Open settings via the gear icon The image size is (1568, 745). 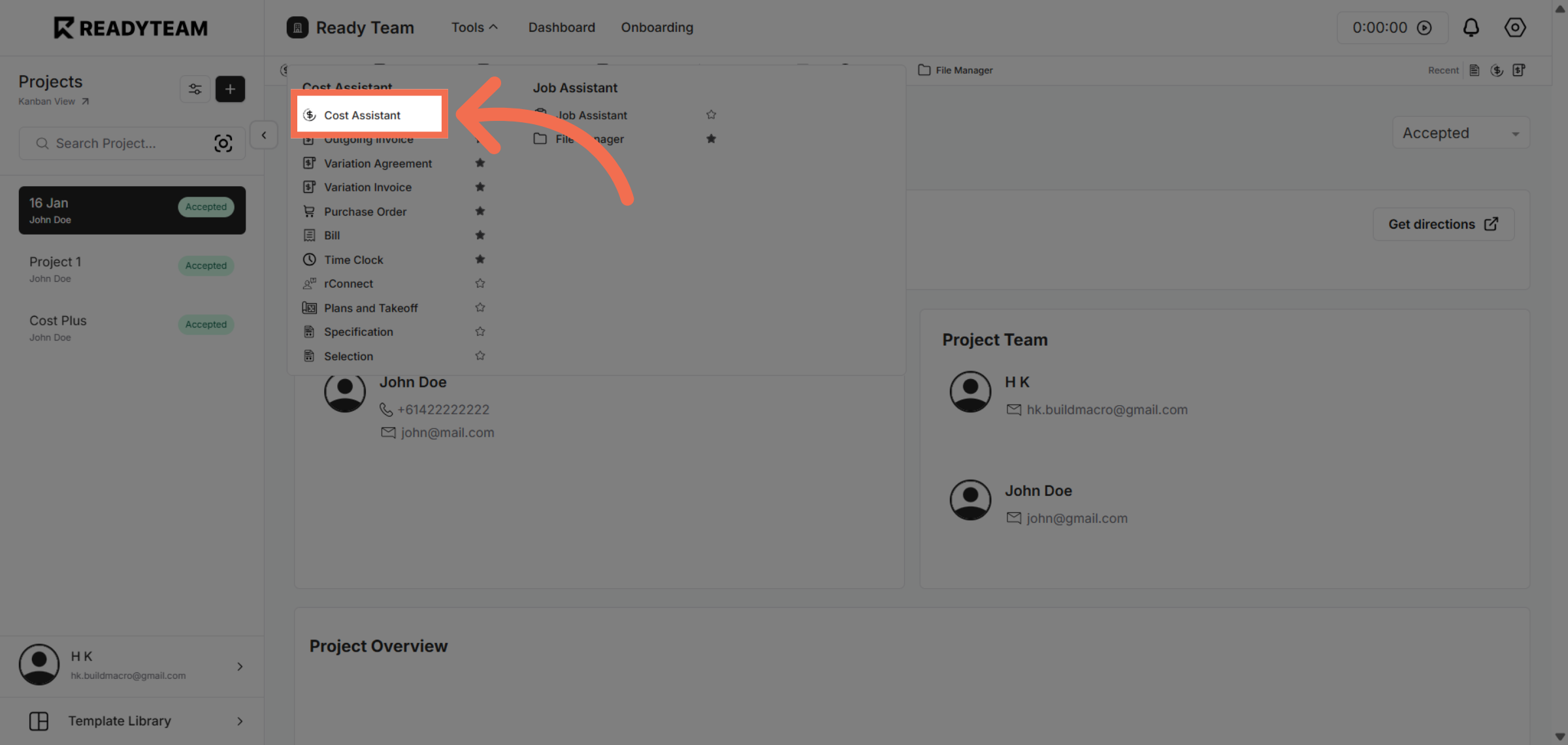click(x=1514, y=27)
